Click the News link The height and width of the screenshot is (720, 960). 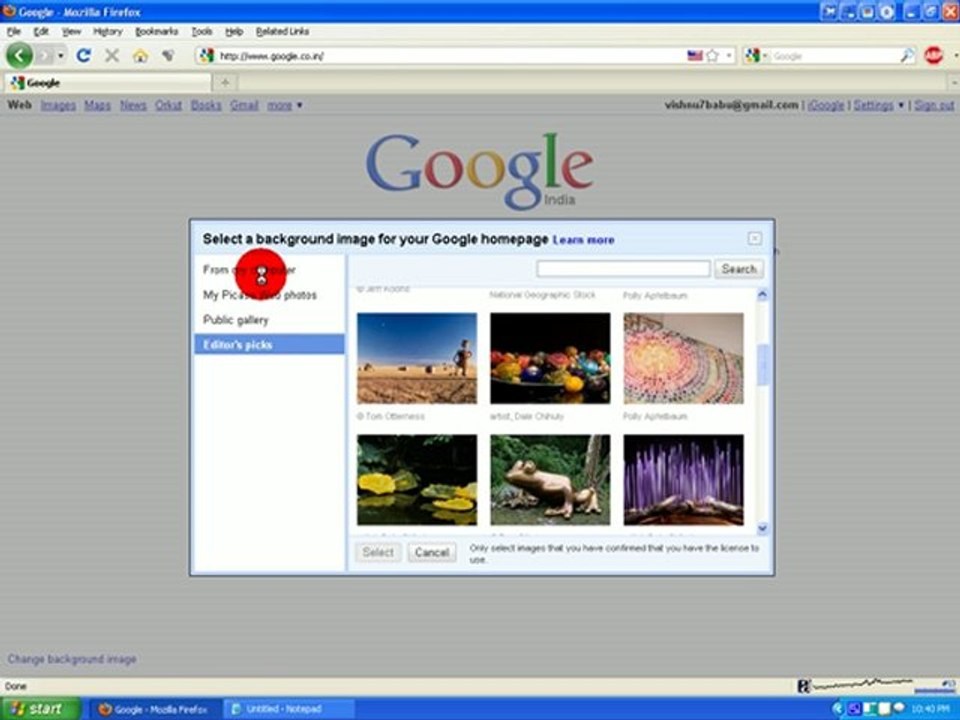133,105
